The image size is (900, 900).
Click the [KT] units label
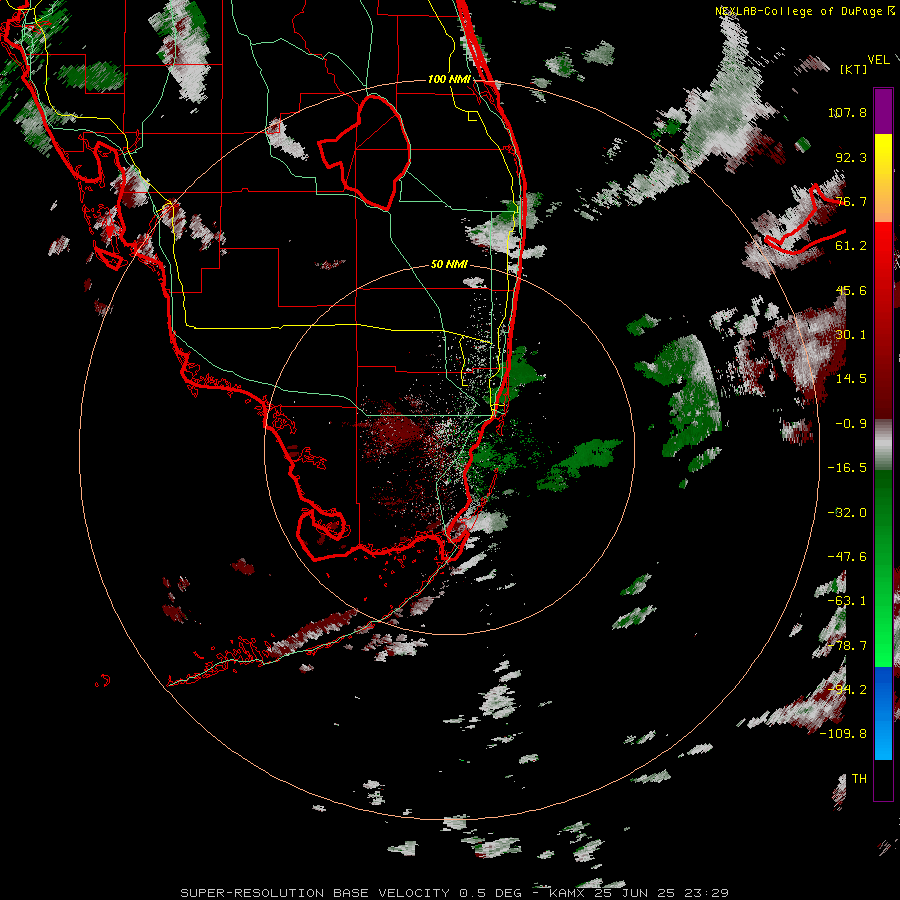853,69
